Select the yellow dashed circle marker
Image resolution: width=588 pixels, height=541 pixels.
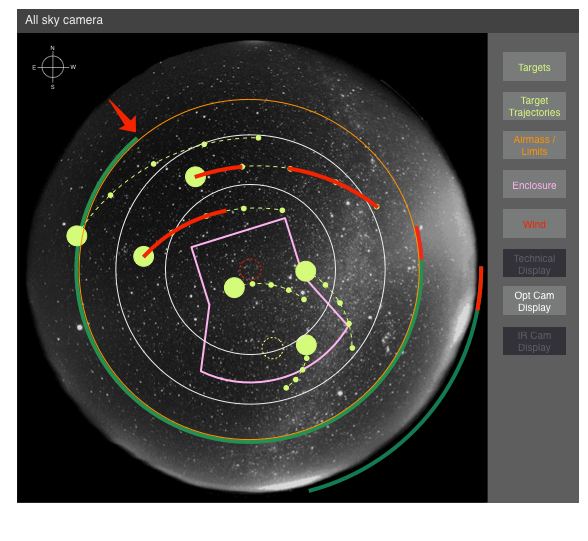coord(273,348)
